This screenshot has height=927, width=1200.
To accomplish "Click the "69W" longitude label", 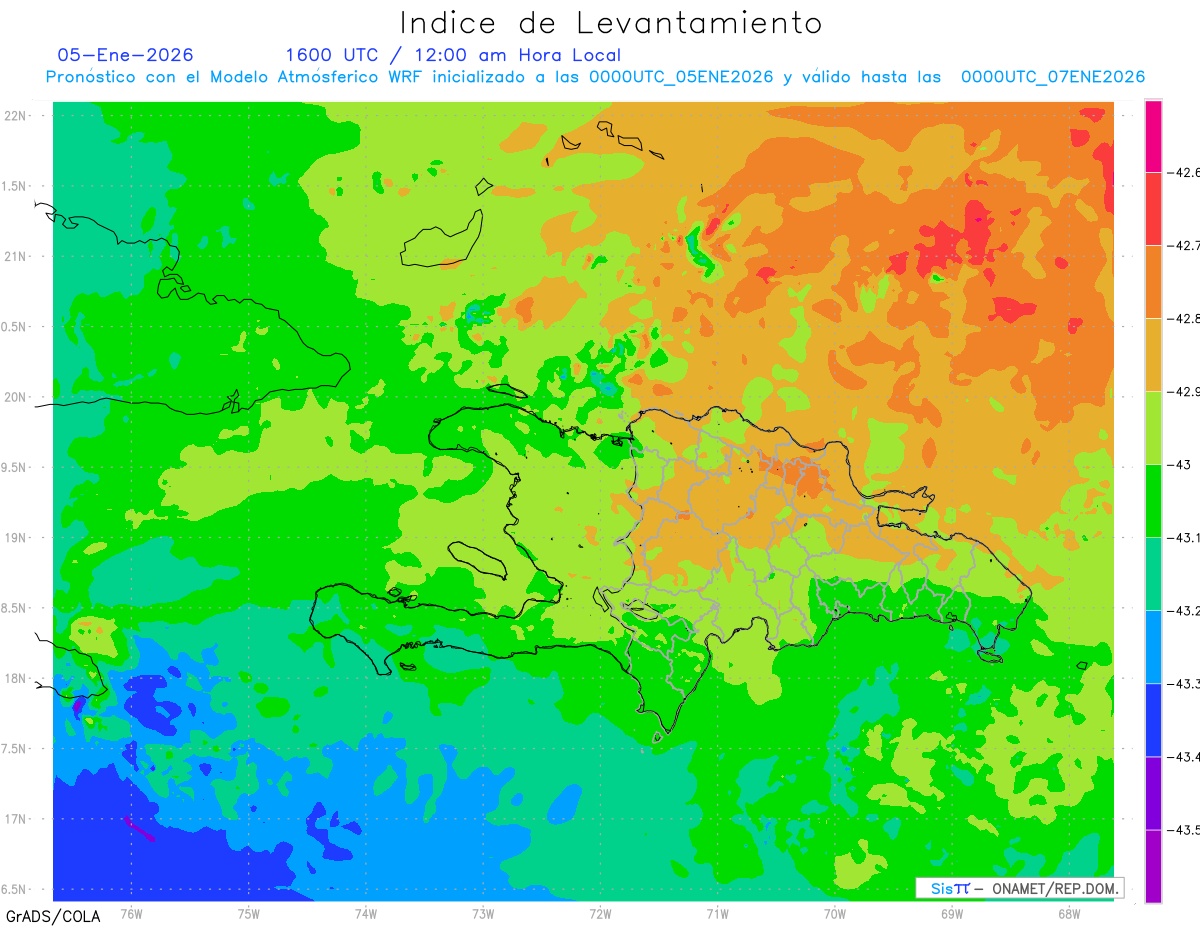I will tap(951, 913).
